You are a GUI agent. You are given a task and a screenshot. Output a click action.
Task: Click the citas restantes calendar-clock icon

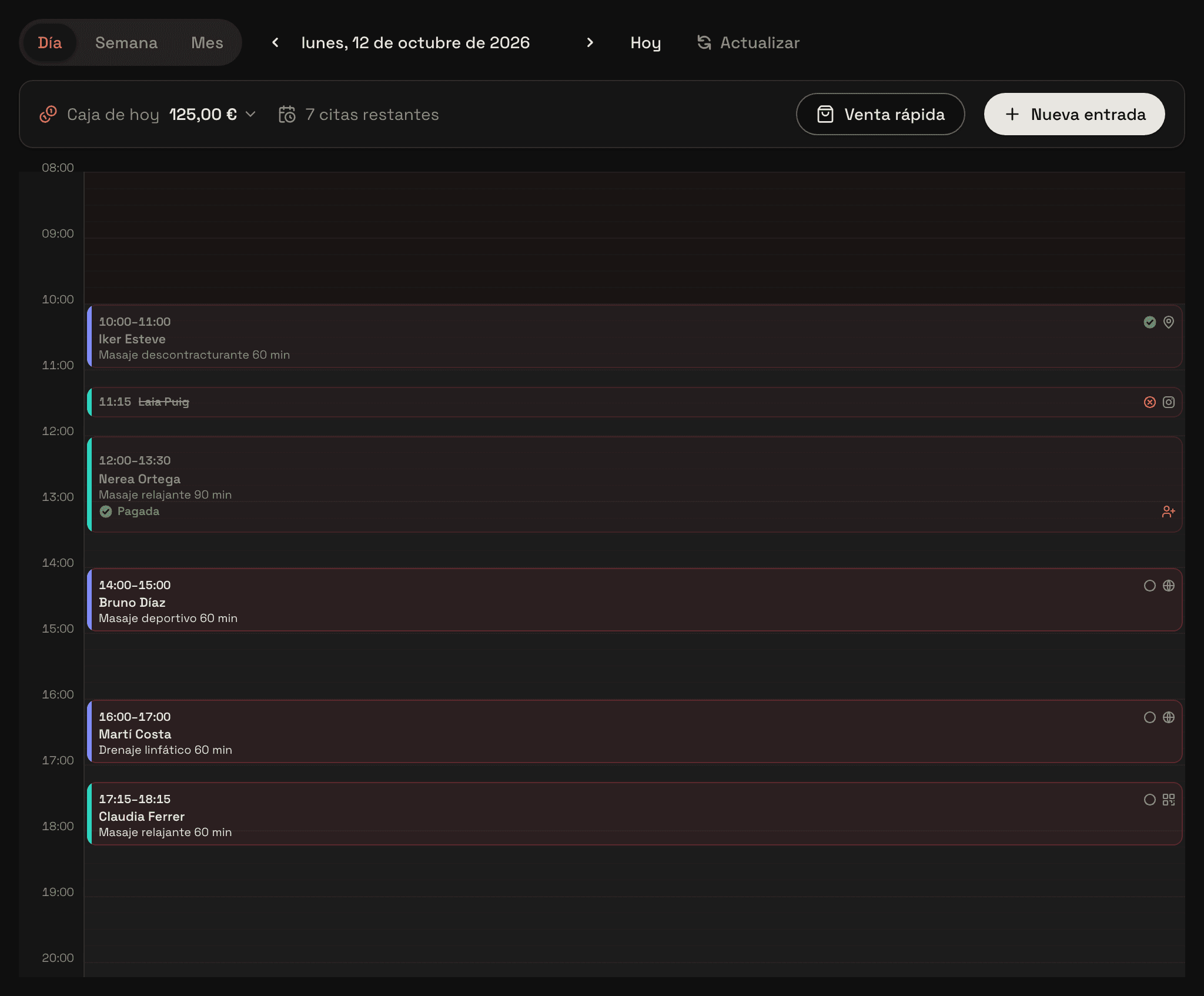(287, 114)
